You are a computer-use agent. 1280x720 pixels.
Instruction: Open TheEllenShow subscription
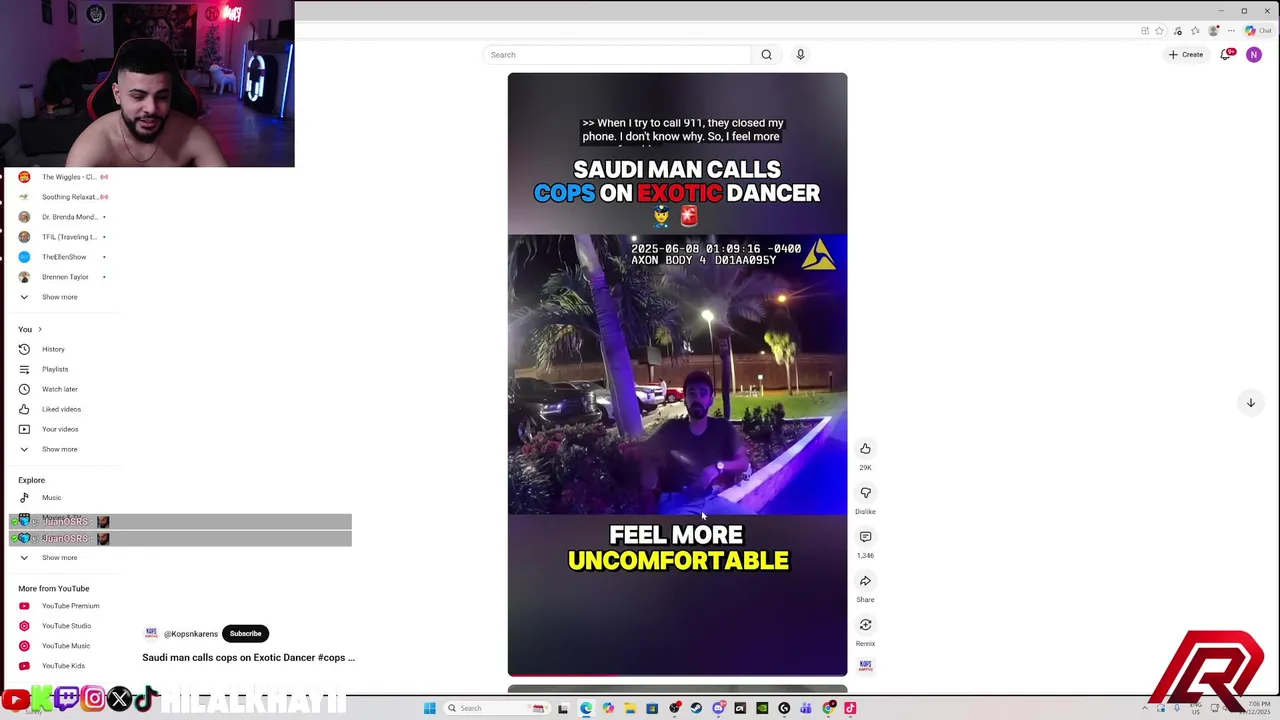[x=64, y=257]
